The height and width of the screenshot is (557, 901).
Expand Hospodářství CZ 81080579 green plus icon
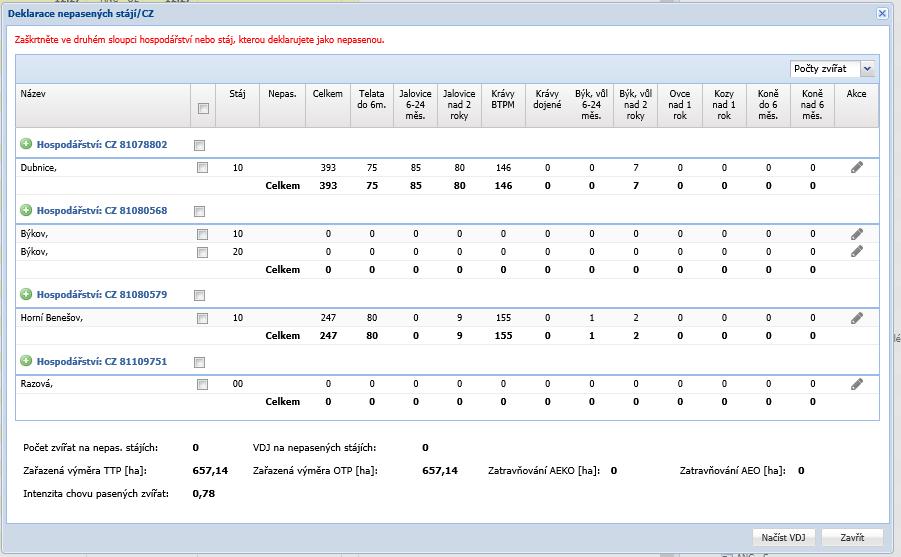click(x=26, y=294)
